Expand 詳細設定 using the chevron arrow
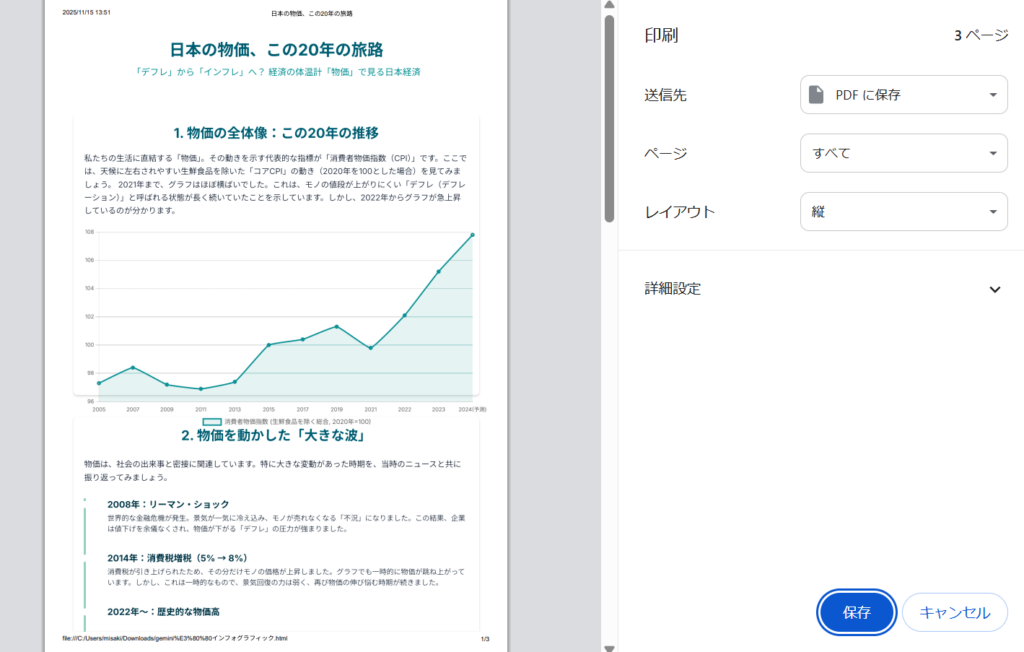This screenshot has width=1024, height=652. coord(994,289)
